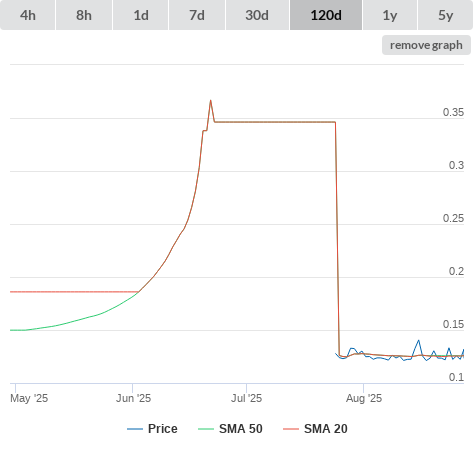474x455 pixels.
Task: Click the blue Price legend line marker
Action: (x=135, y=429)
